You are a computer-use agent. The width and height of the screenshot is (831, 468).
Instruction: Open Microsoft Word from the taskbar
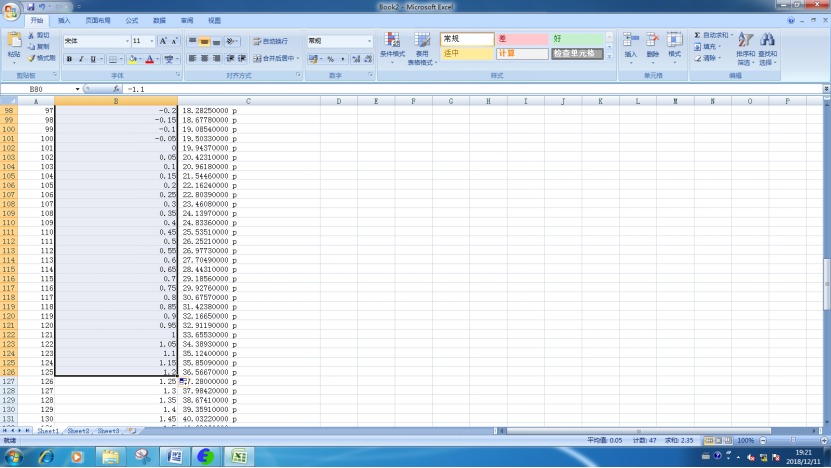click(x=175, y=456)
